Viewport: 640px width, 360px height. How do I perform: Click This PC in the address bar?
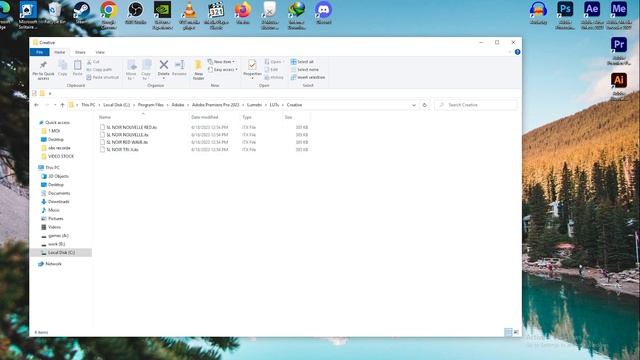coord(88,105)
